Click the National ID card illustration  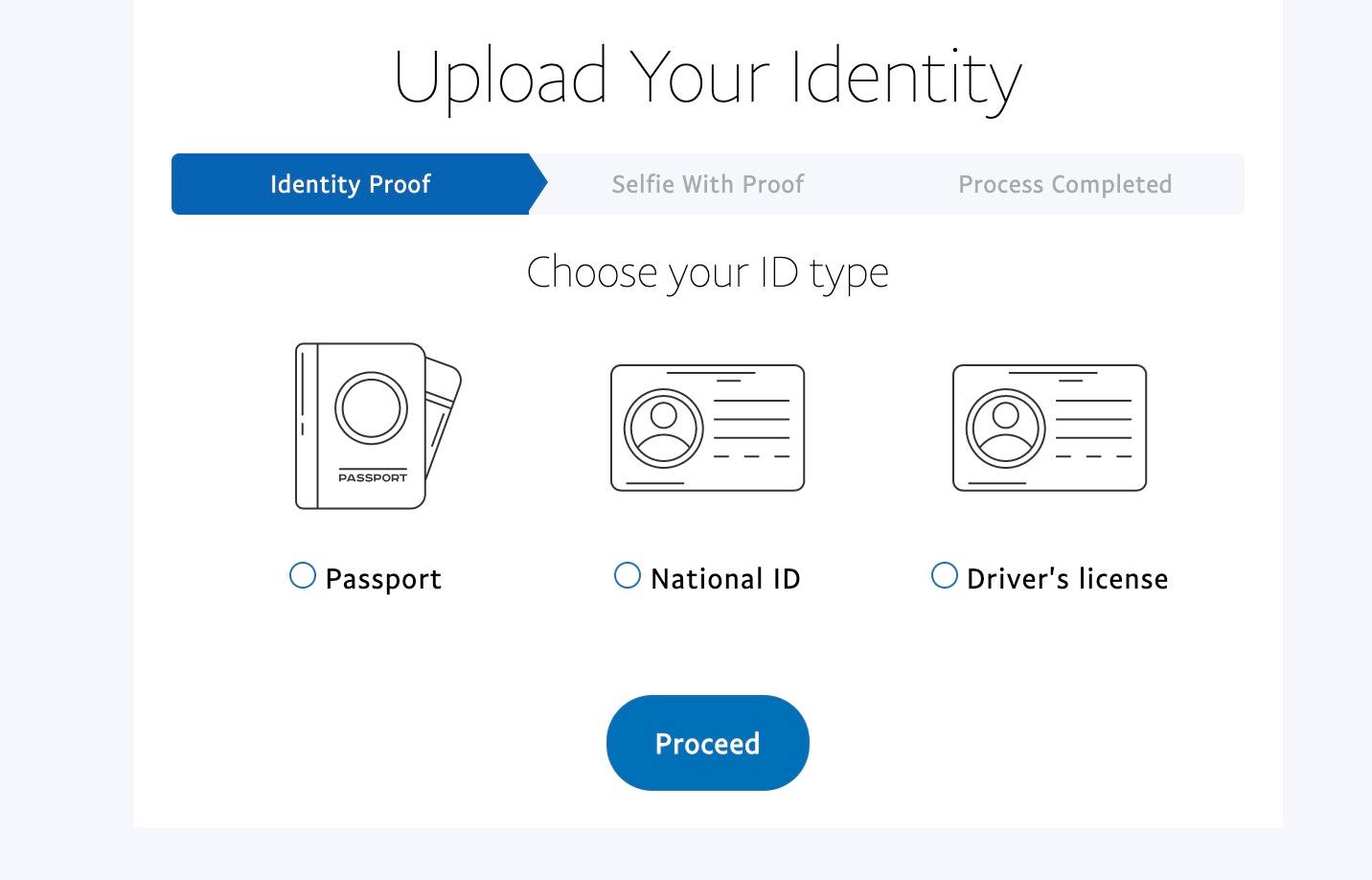pos(707,428)
